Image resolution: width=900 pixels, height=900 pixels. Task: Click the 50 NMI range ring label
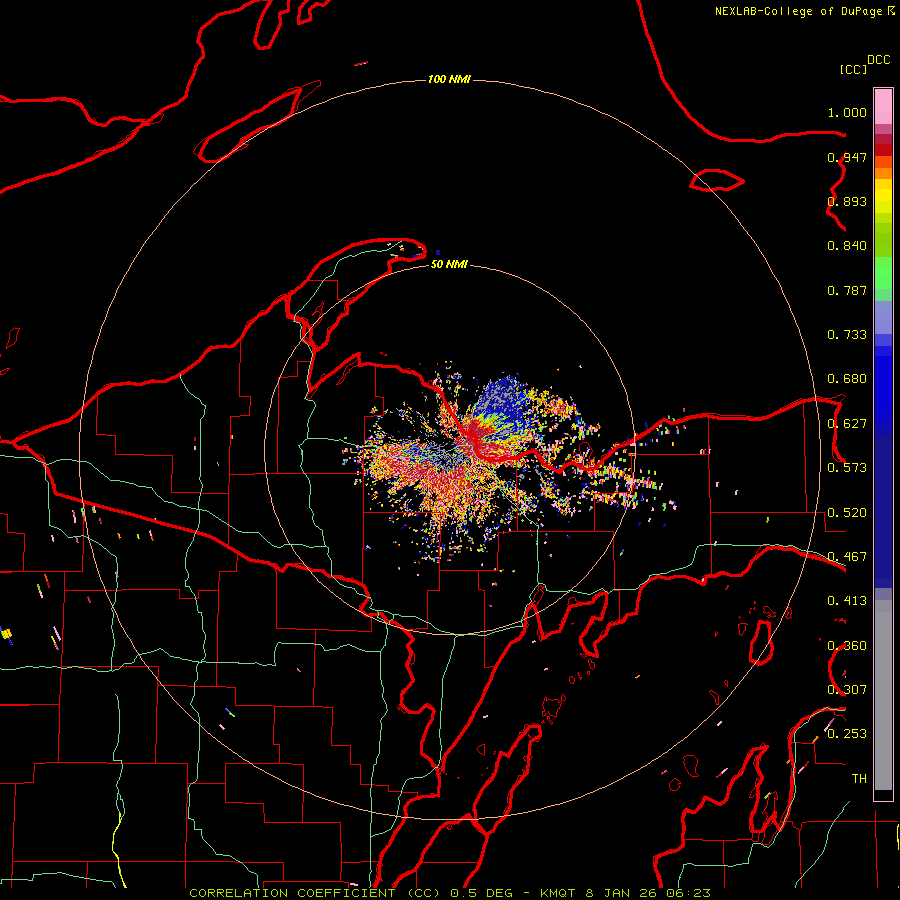click(x=449, y=265)
